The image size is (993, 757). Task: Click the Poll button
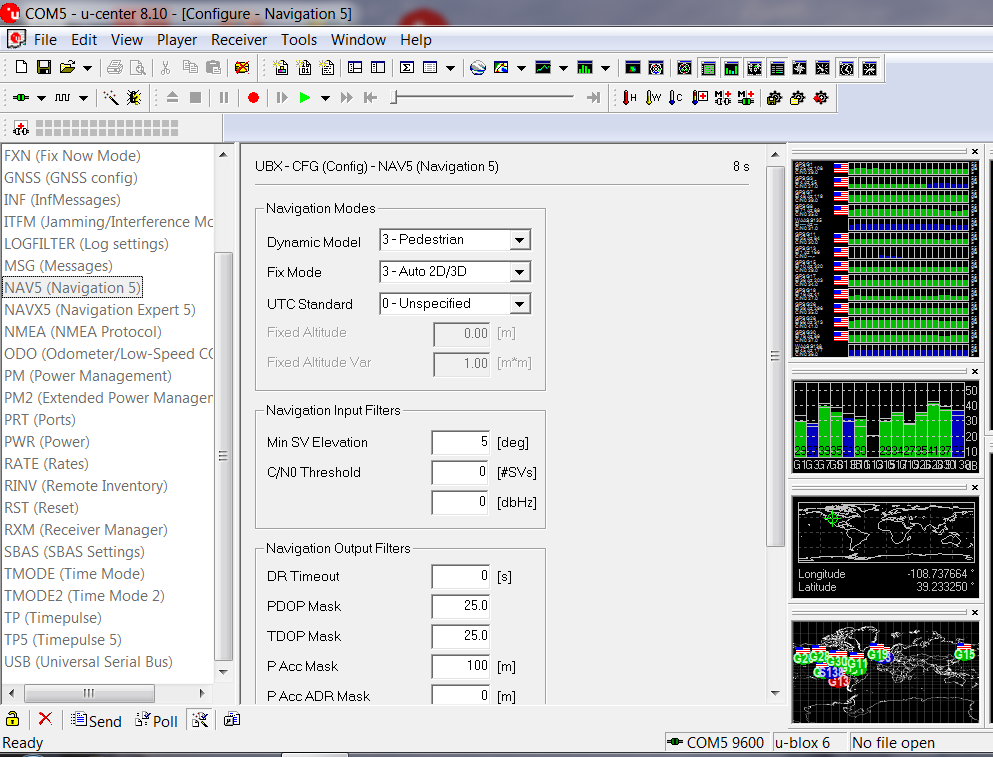pyautogui.click(x=156, y=720)
